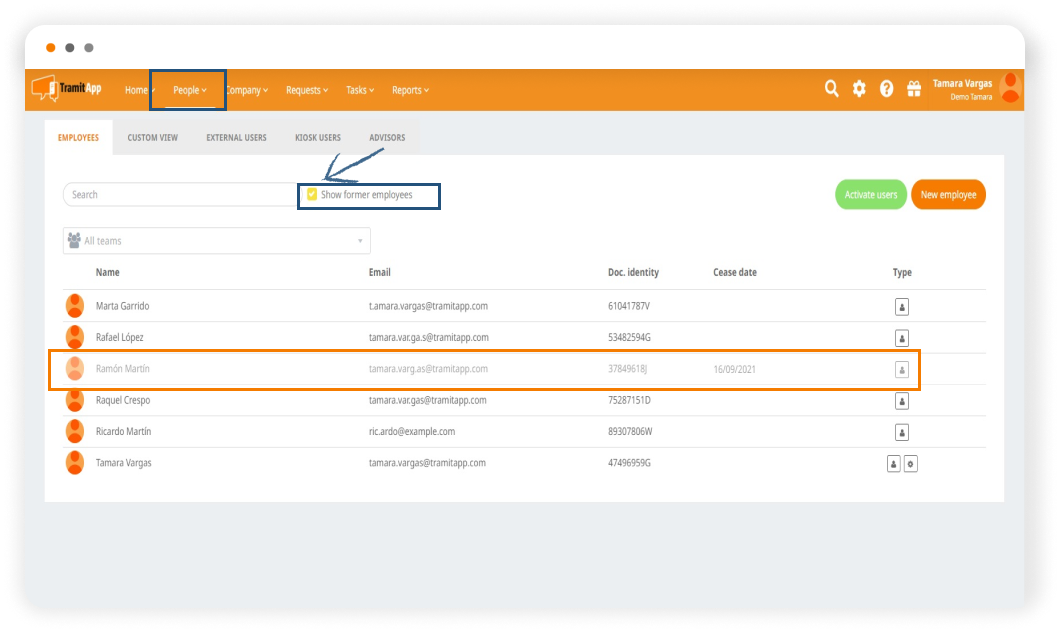
Task: Open the Reports menu
Action: (x=410, y=90)
